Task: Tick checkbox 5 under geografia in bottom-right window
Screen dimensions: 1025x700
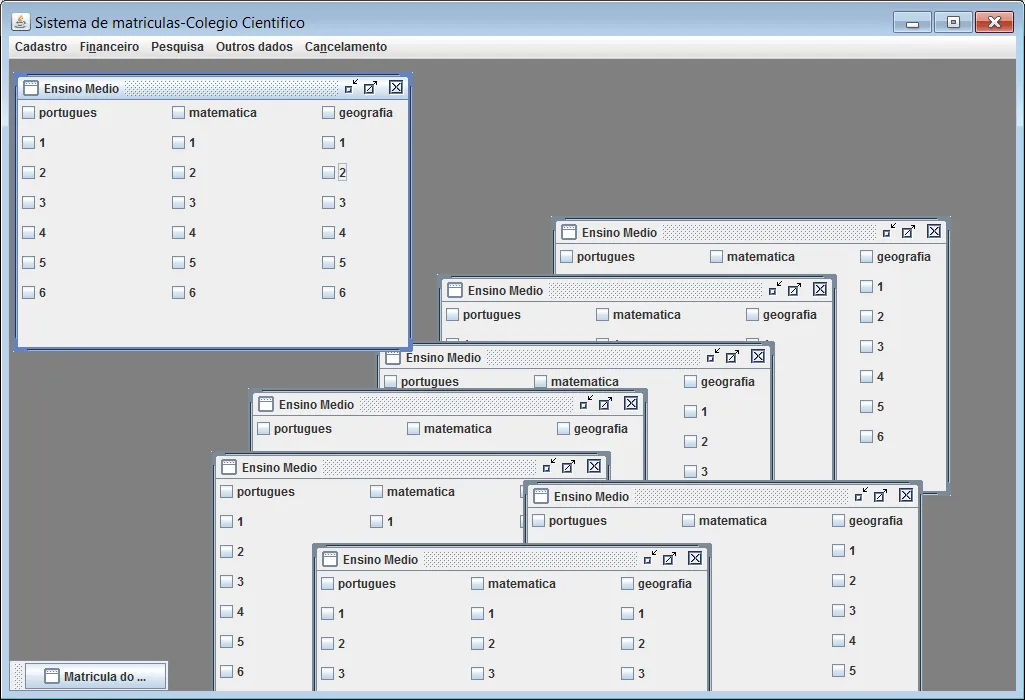Action: pos(844,671)
